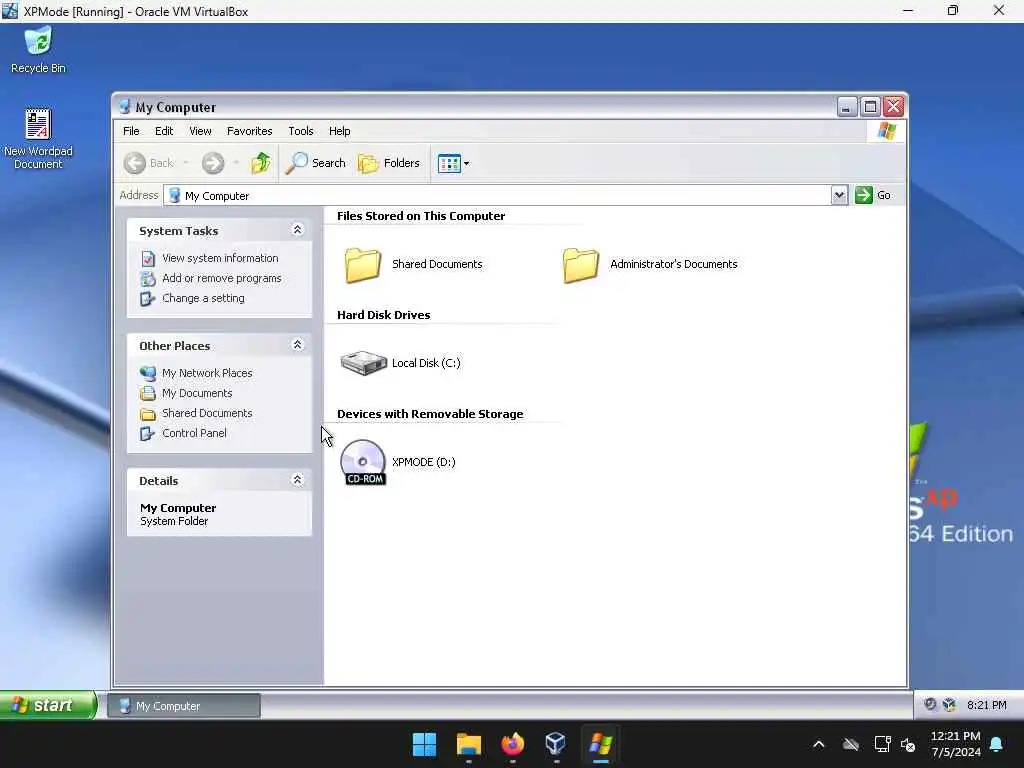This screenshot has width=1024, height=768.
Task: Click Add or remove programs link
Action: tap(221, 278)
